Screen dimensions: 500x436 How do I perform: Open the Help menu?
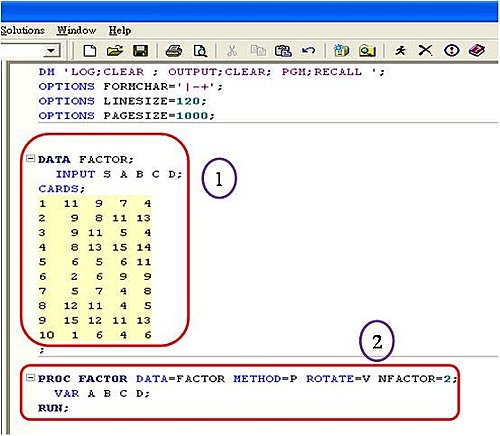pyautogui.click(x=120, y=30)
